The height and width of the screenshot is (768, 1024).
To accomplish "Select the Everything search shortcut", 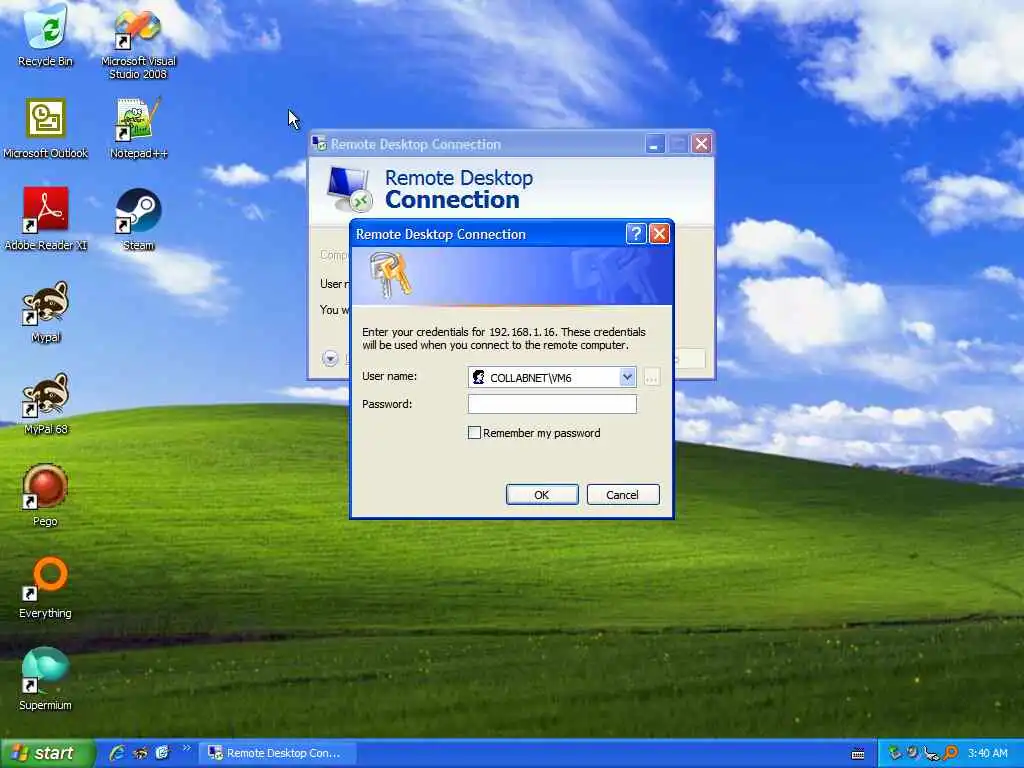I will pyautogui.click(x=45, y=587).
